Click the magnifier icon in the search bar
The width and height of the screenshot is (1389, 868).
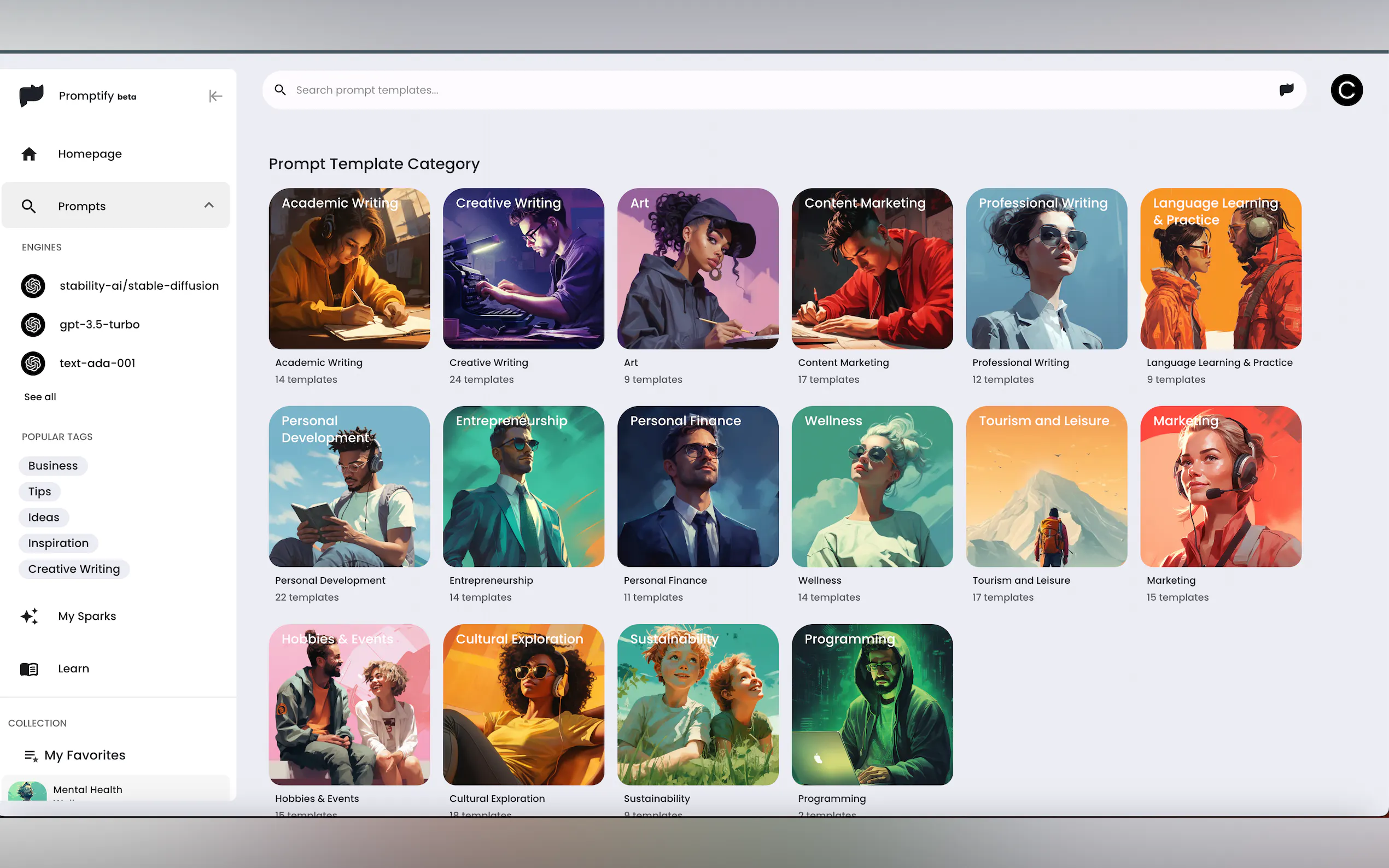click(280, 90)
